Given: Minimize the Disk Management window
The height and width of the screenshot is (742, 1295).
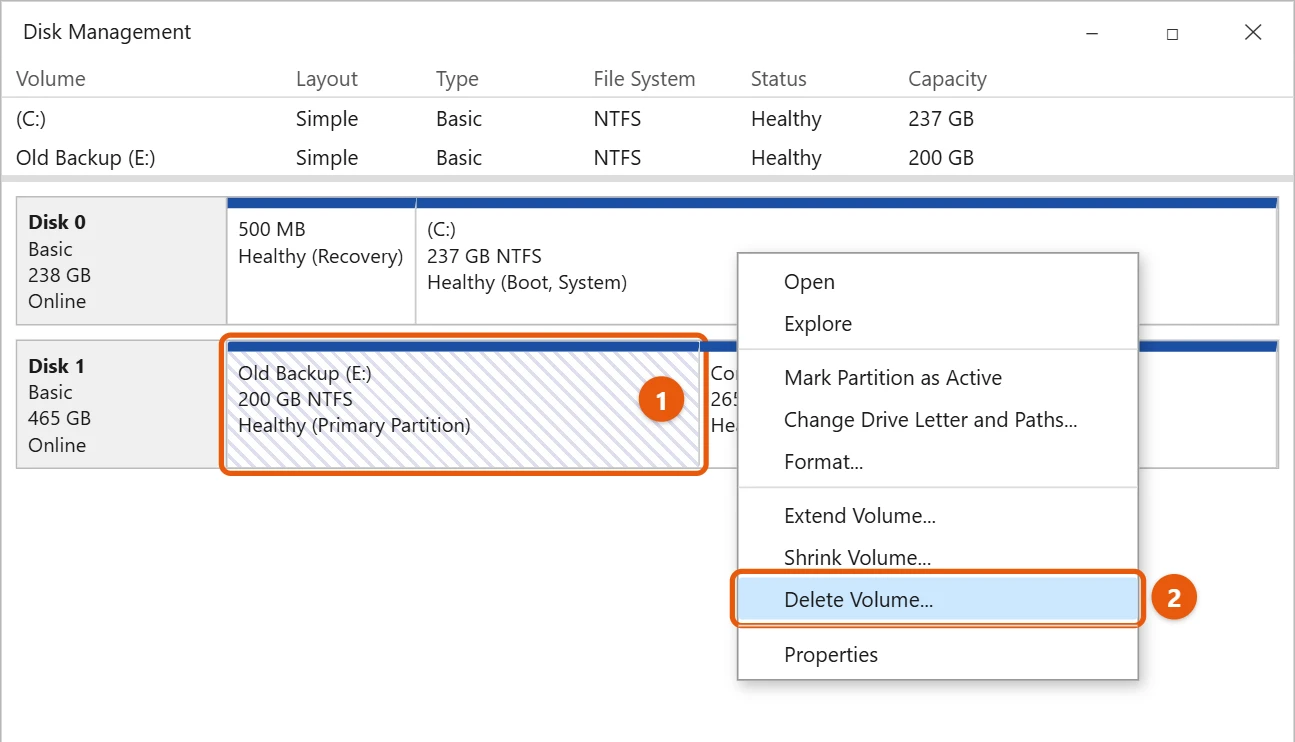Looking at the screenshot, I should pos(1092,33).
